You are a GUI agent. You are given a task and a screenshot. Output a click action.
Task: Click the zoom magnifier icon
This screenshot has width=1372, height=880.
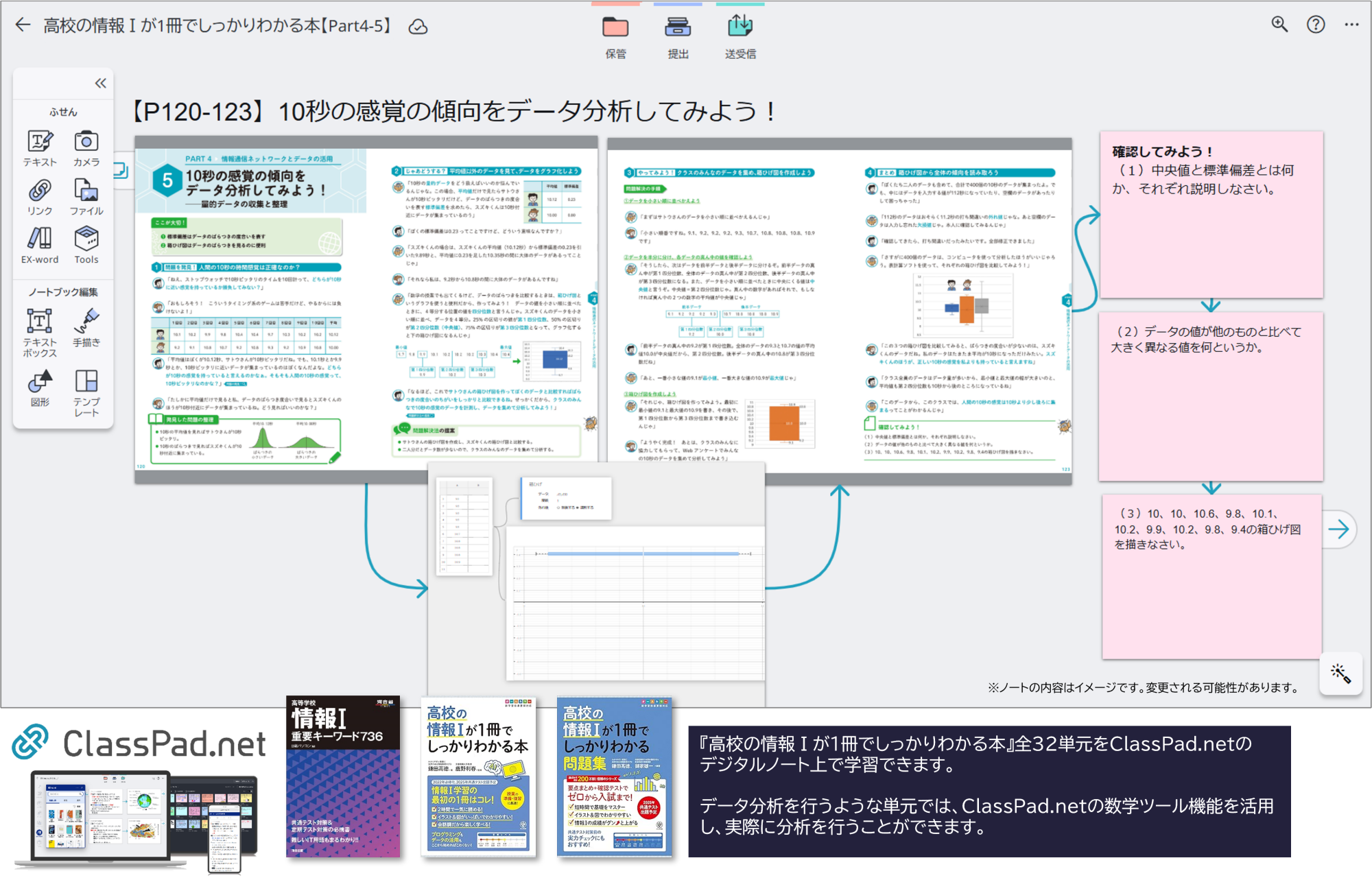pyautogui.click(x=1279, y=25)
